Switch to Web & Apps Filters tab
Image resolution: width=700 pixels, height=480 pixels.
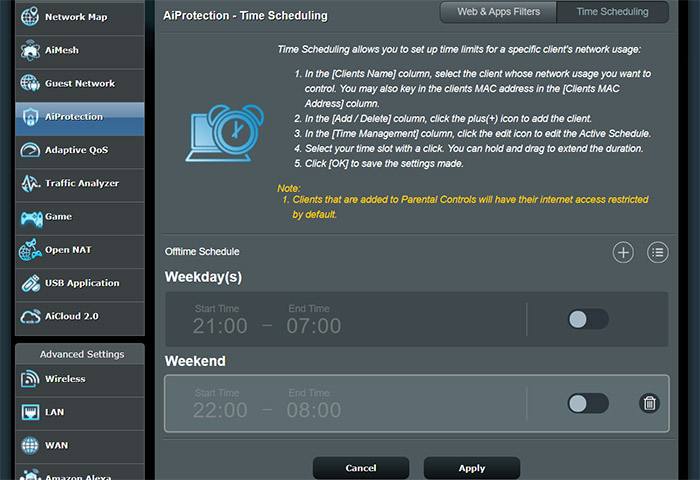click(x=498, y=12)
